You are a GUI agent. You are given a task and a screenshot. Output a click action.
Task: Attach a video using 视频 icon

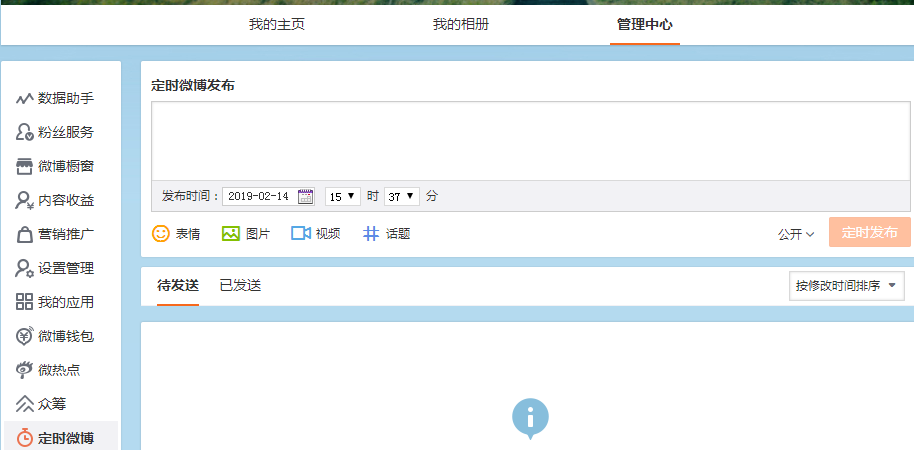pyautogui.click(x=301, y=233)
